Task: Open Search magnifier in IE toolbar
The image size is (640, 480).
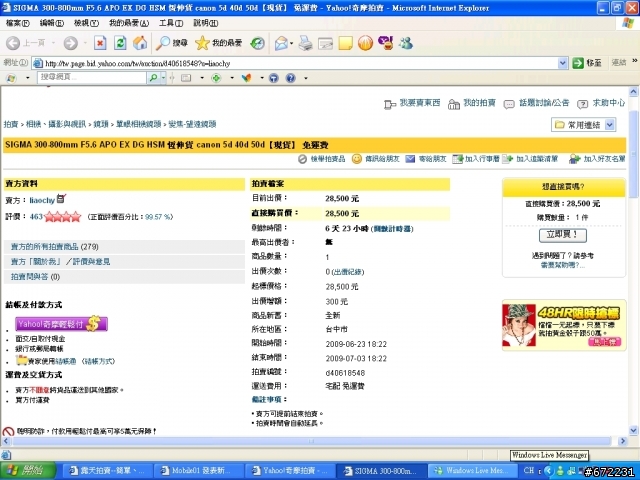Action: click(x=171, y=43)
